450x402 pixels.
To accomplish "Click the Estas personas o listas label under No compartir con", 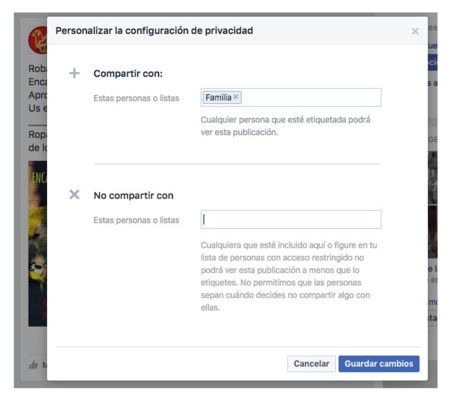I will pyautogui.click(x=136, y=220).
